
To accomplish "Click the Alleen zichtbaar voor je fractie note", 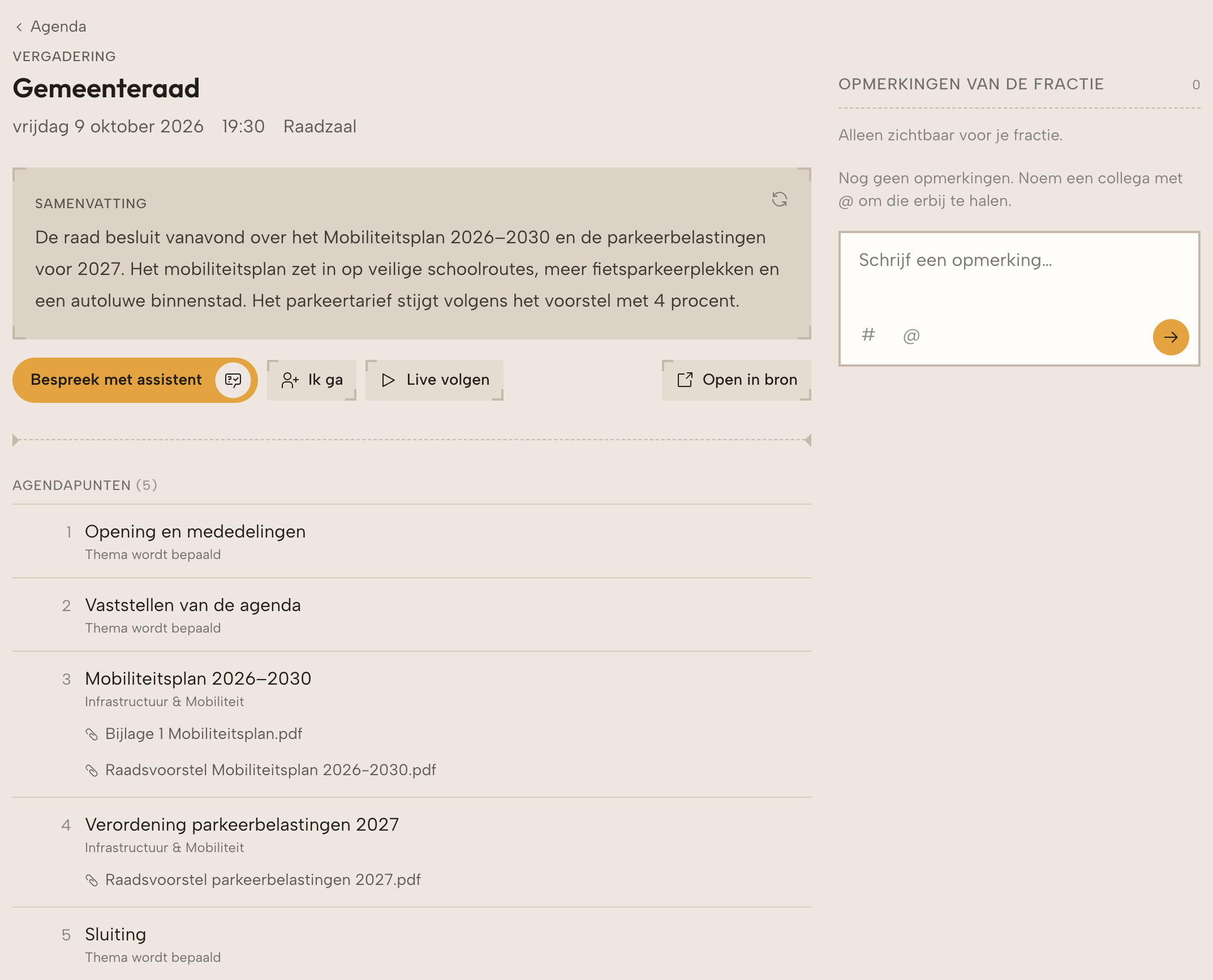I will (950, 135).
